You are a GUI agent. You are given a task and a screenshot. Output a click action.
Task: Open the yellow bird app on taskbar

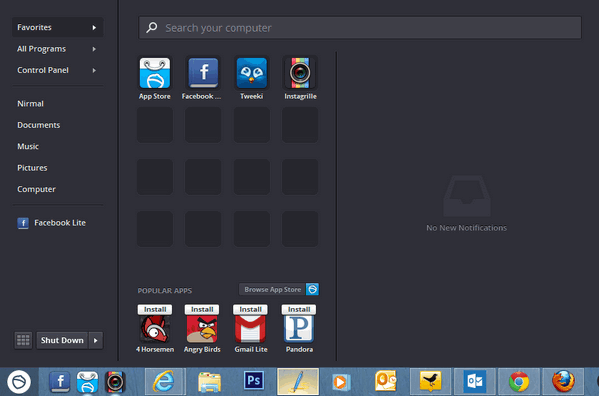click(x=430, y=381)
